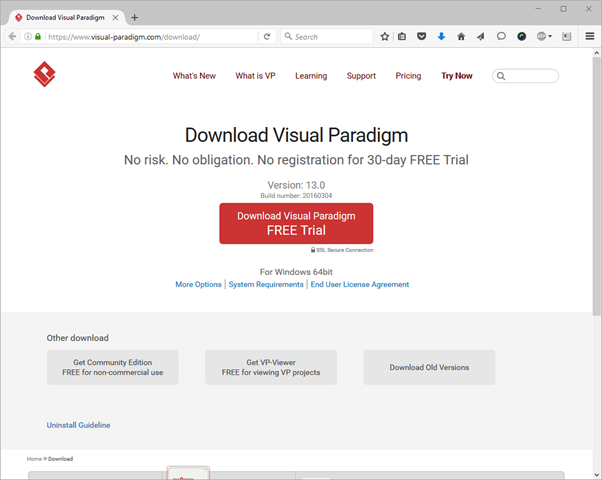
Task: Click the scrollbar up arrow
Action: click(596, 53)
